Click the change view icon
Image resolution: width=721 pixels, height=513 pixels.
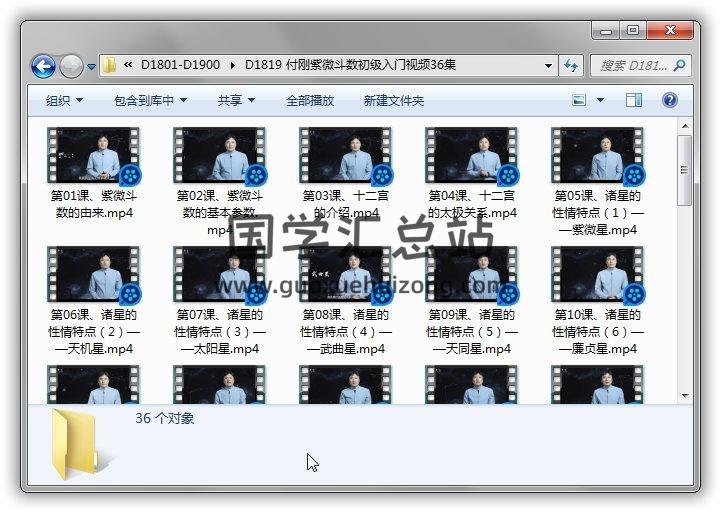coord(579,100)
